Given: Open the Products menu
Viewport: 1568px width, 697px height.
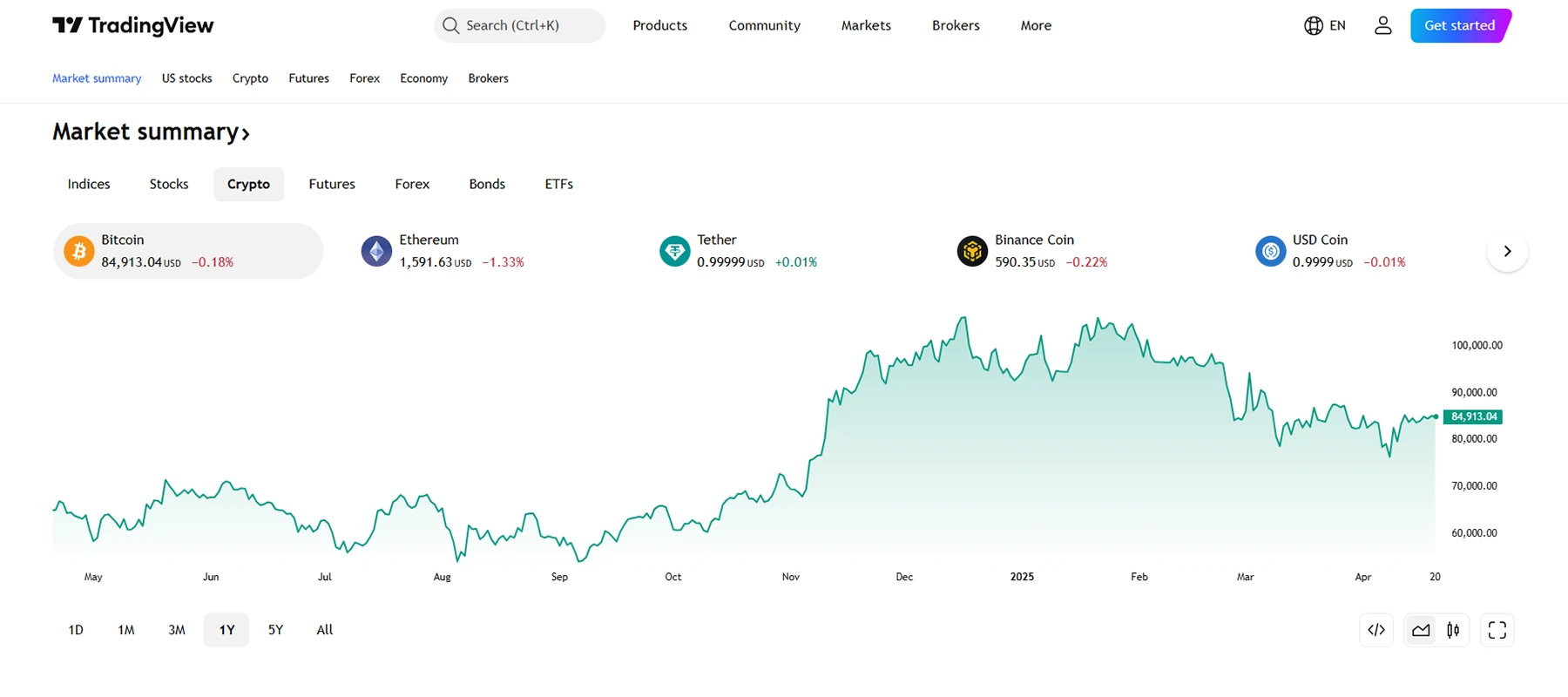Looking at the screenshot, I should (x=660, y=25).
